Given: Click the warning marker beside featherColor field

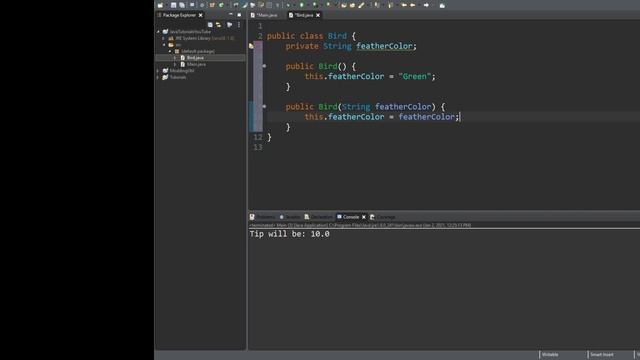Looking at the screenshot, I should point(251,46).
